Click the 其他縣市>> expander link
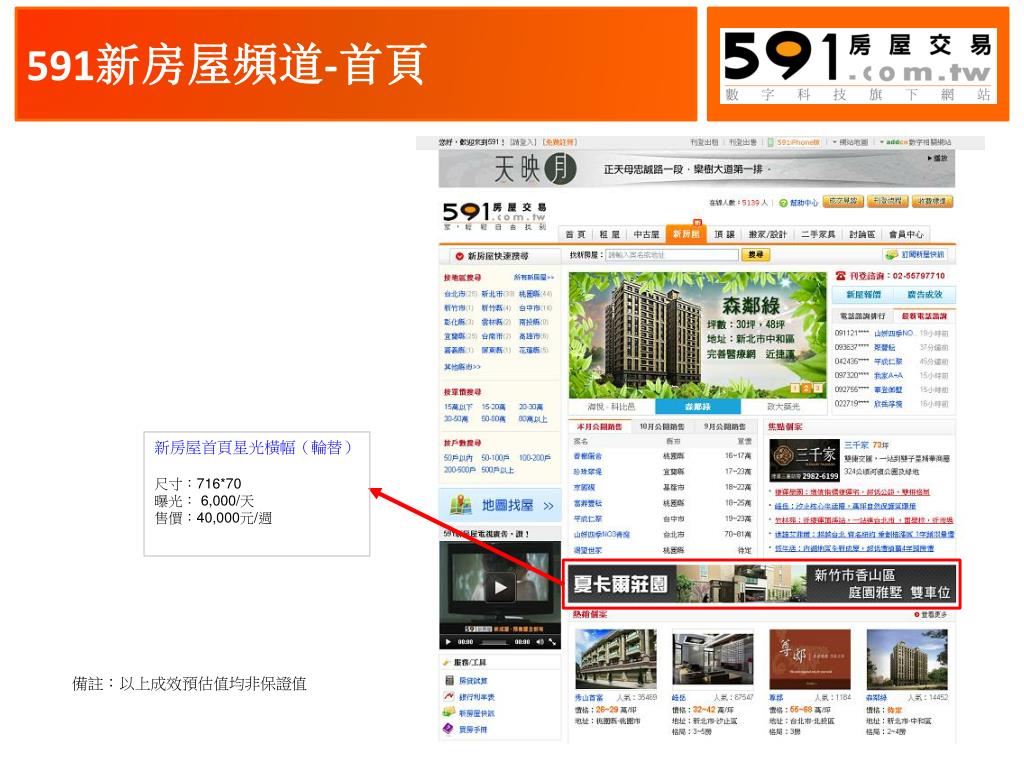Screen dimensions: 1024x768 point(462,367)
